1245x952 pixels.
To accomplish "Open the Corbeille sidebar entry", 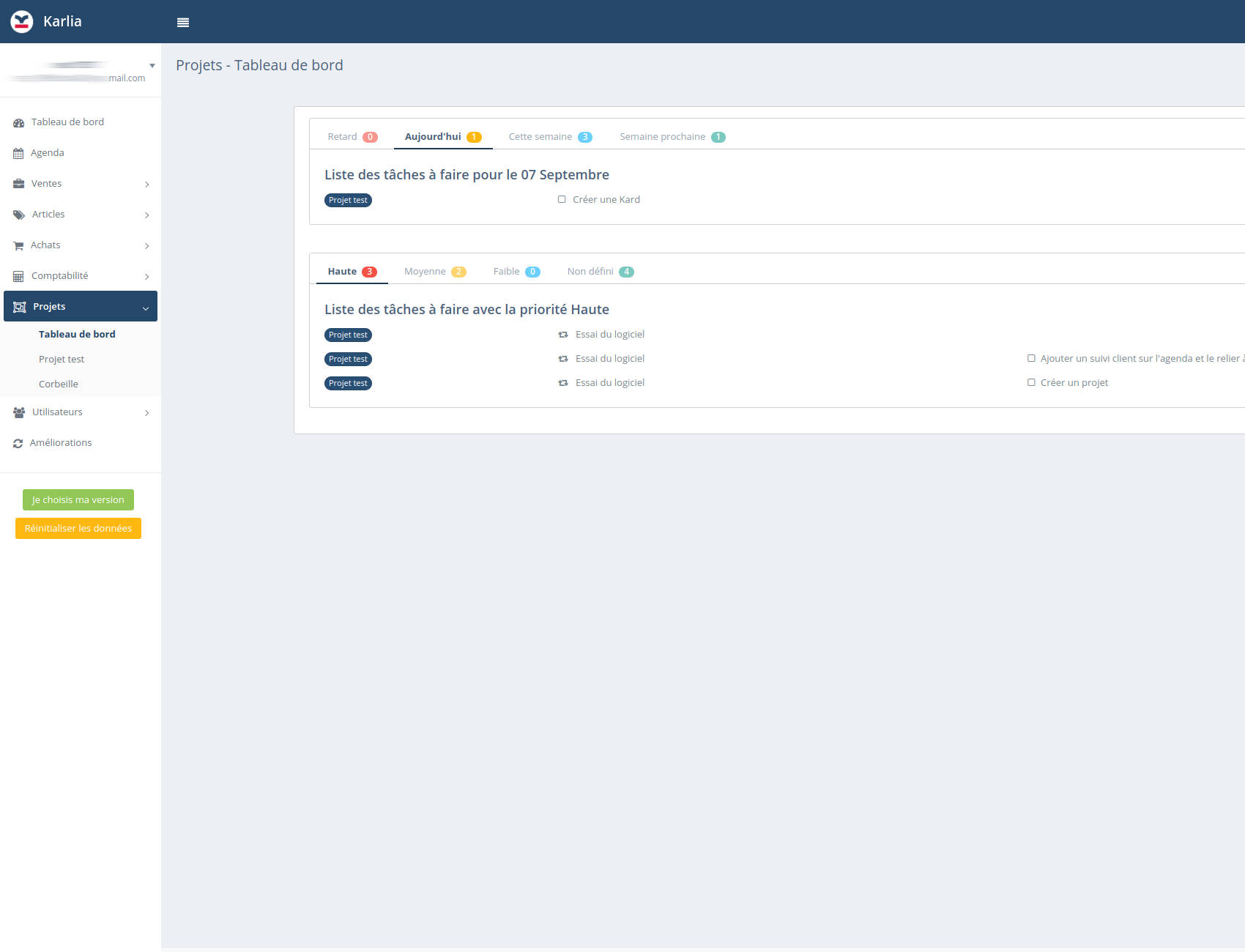I will 59,384.
